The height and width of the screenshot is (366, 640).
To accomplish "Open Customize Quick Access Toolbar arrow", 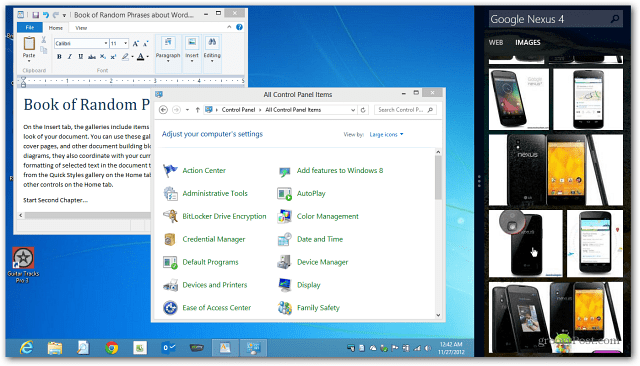I will pyautogui.click(x=64, y=16).
